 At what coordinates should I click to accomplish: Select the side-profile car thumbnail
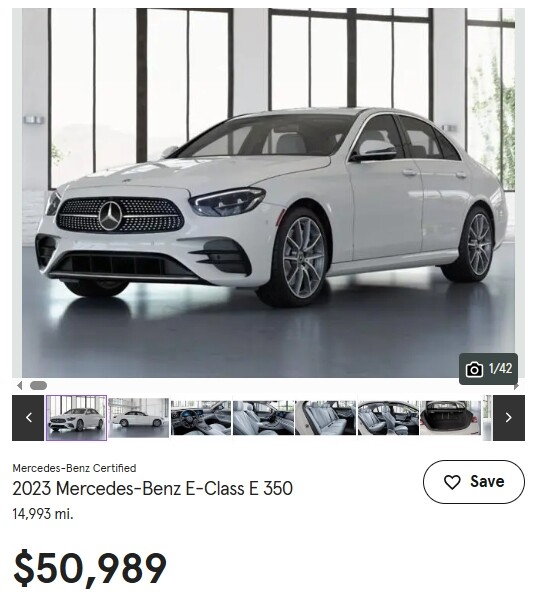(x=139, y=418)
